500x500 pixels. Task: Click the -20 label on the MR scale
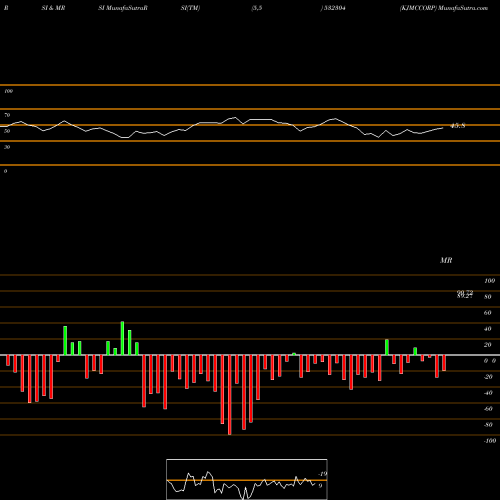488,377
